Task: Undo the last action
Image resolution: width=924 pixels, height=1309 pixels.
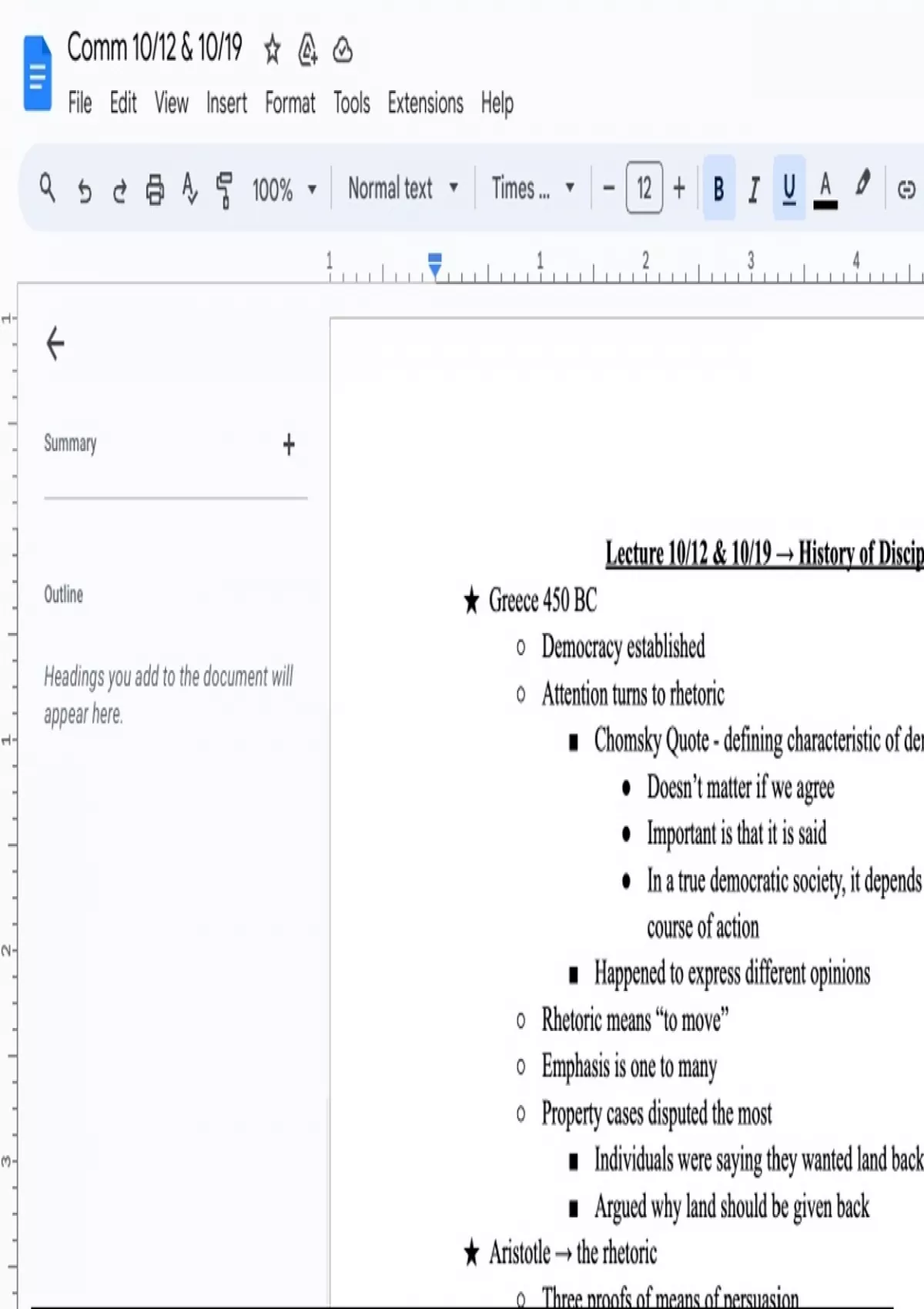Action: pos(84,189)
